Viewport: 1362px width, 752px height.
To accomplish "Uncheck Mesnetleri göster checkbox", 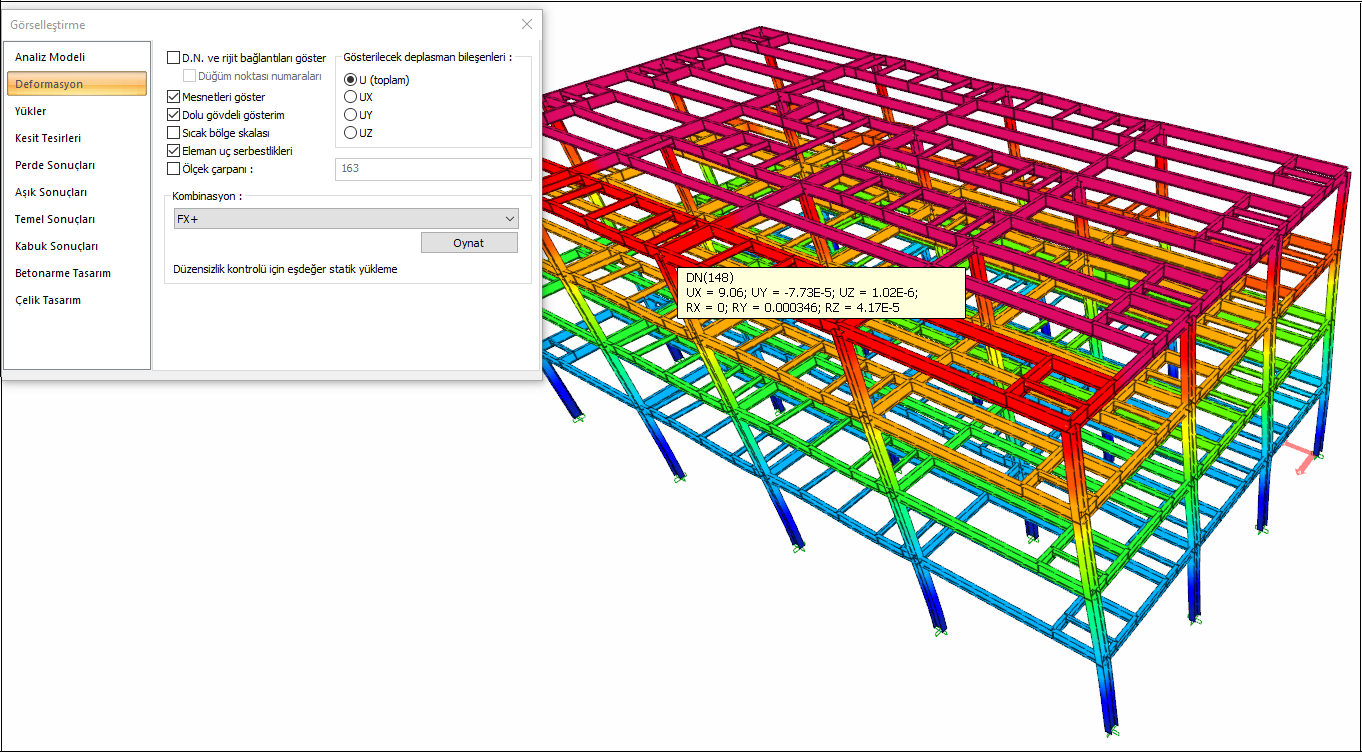I will 174,97.
